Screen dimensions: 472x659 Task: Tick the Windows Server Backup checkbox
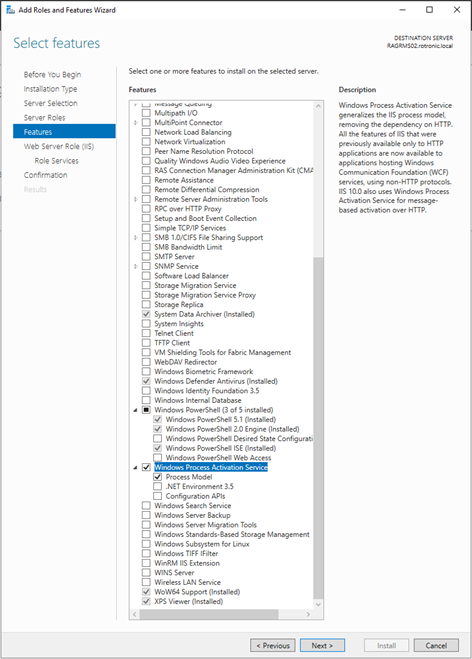(x=146, y=515)
